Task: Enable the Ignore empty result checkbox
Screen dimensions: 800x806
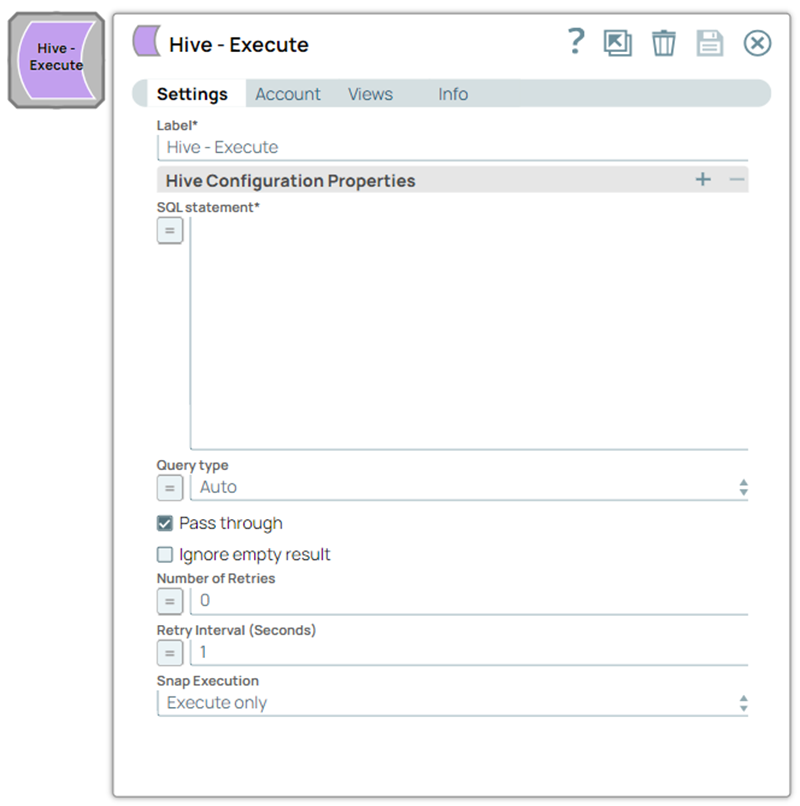Action: click(x=166, y=555)
